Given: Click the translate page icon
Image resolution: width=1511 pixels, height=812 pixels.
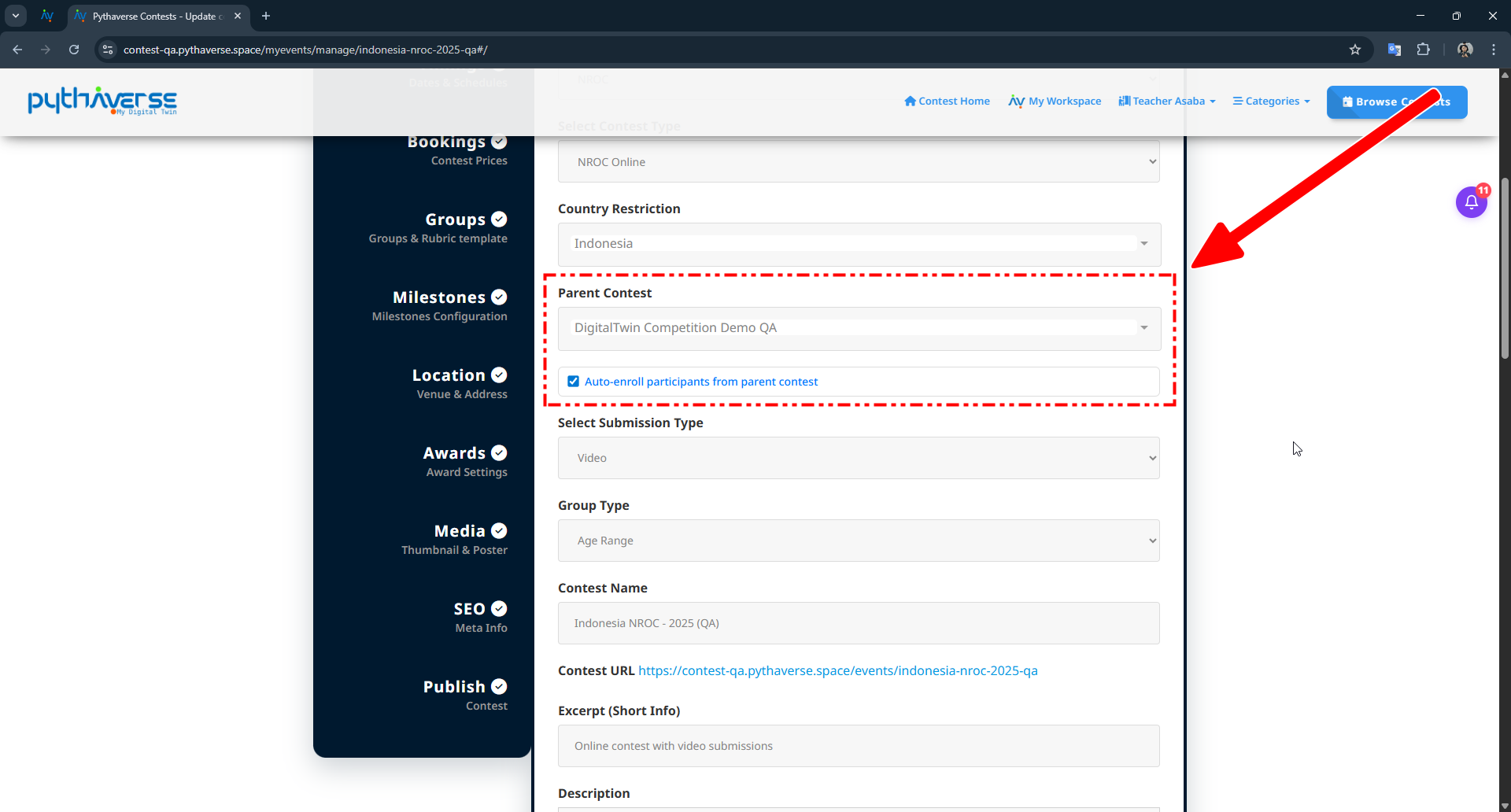Looking at the screenshot, I should 1394,50.
